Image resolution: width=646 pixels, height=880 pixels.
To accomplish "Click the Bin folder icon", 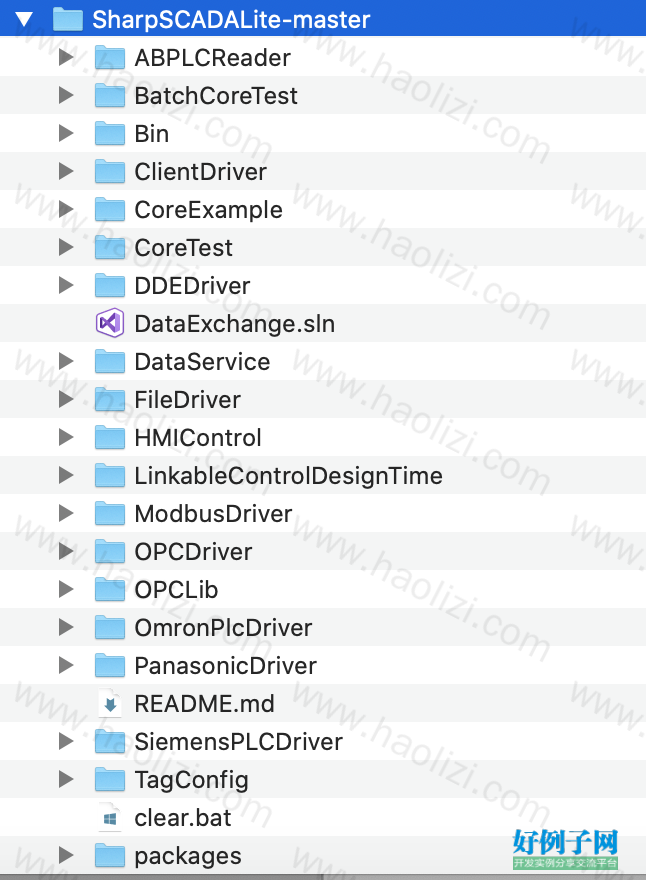I will click(110, 134).
